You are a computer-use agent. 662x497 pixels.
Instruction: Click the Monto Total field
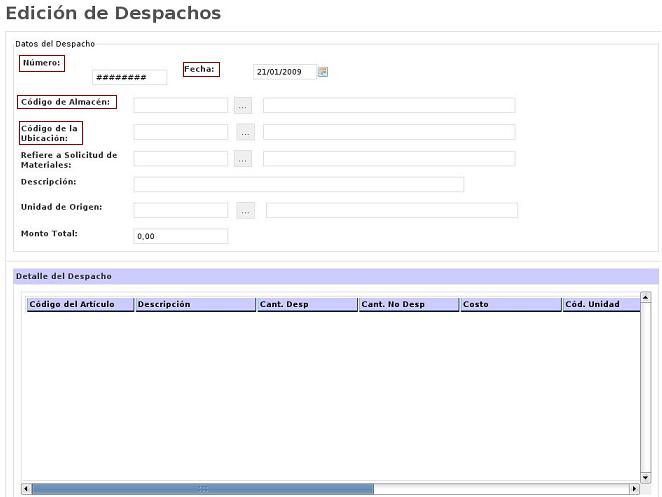click(181, 236)
